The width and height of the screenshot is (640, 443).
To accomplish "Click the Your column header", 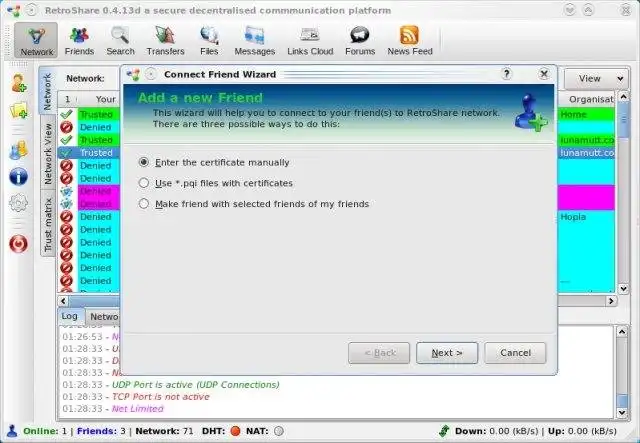I will tap(99, 99).
